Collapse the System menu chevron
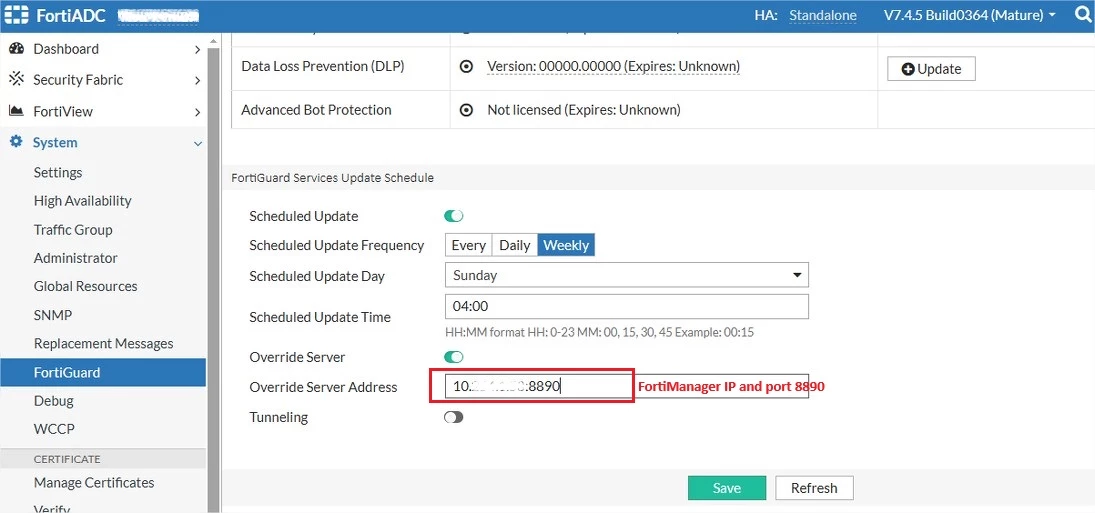Screen dimensions: 1095x513 click(x=198, y=143)
